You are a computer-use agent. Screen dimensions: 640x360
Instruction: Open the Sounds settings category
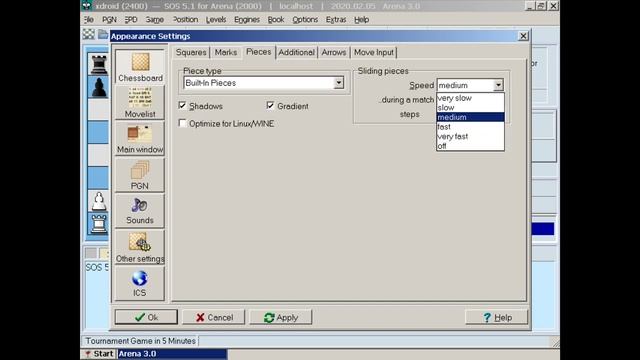pyautogui.click(x=140, y=210)
